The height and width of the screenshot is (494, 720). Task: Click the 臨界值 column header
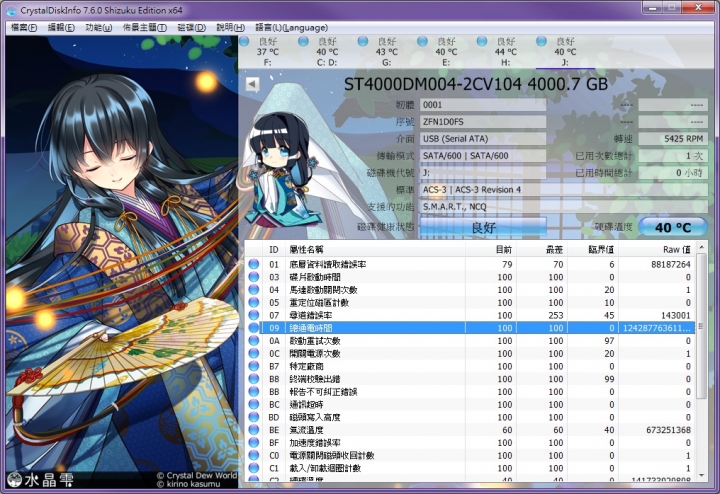(593, 249)
